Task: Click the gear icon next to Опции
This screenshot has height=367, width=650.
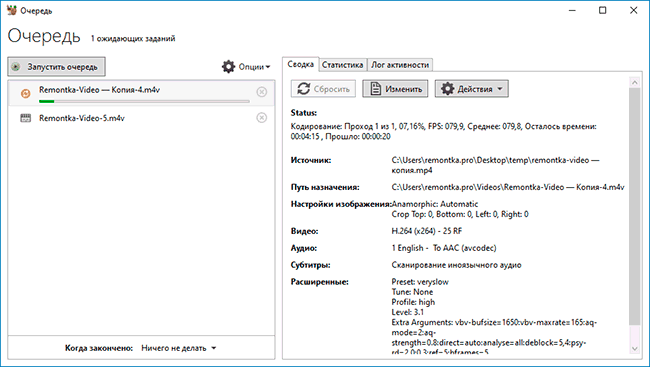Action: [x=228, y=67]
